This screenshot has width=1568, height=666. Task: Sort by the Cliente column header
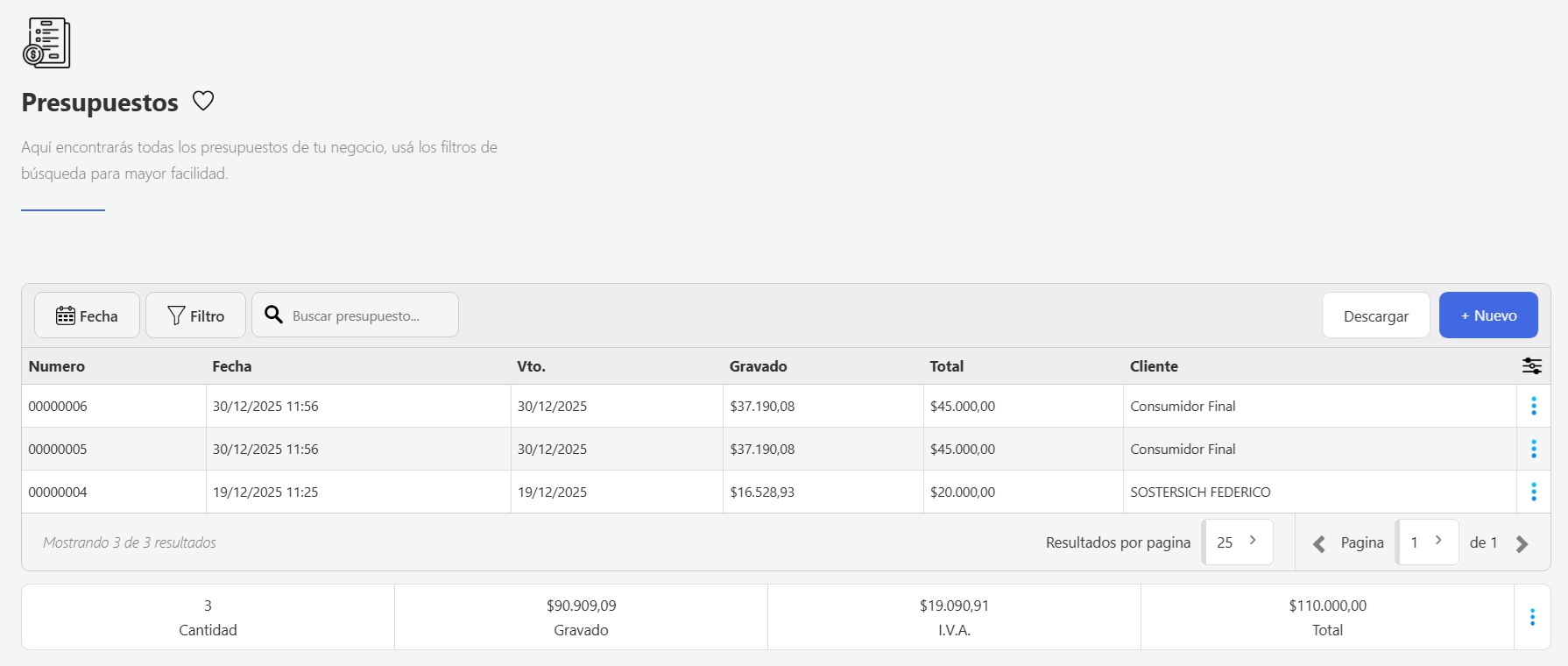click(x=1154, y=366)
